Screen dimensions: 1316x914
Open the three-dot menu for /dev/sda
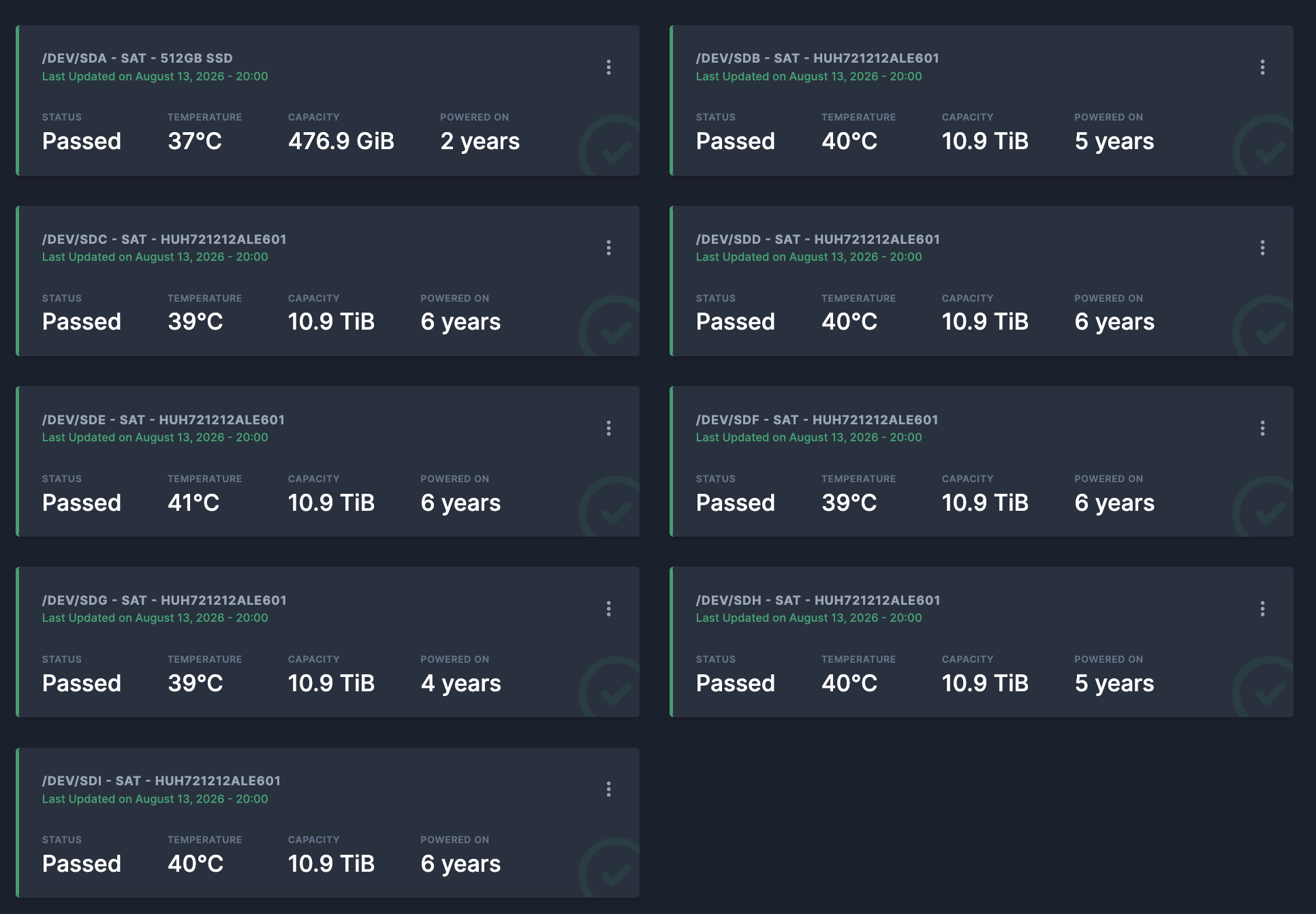tap(608, 67)
